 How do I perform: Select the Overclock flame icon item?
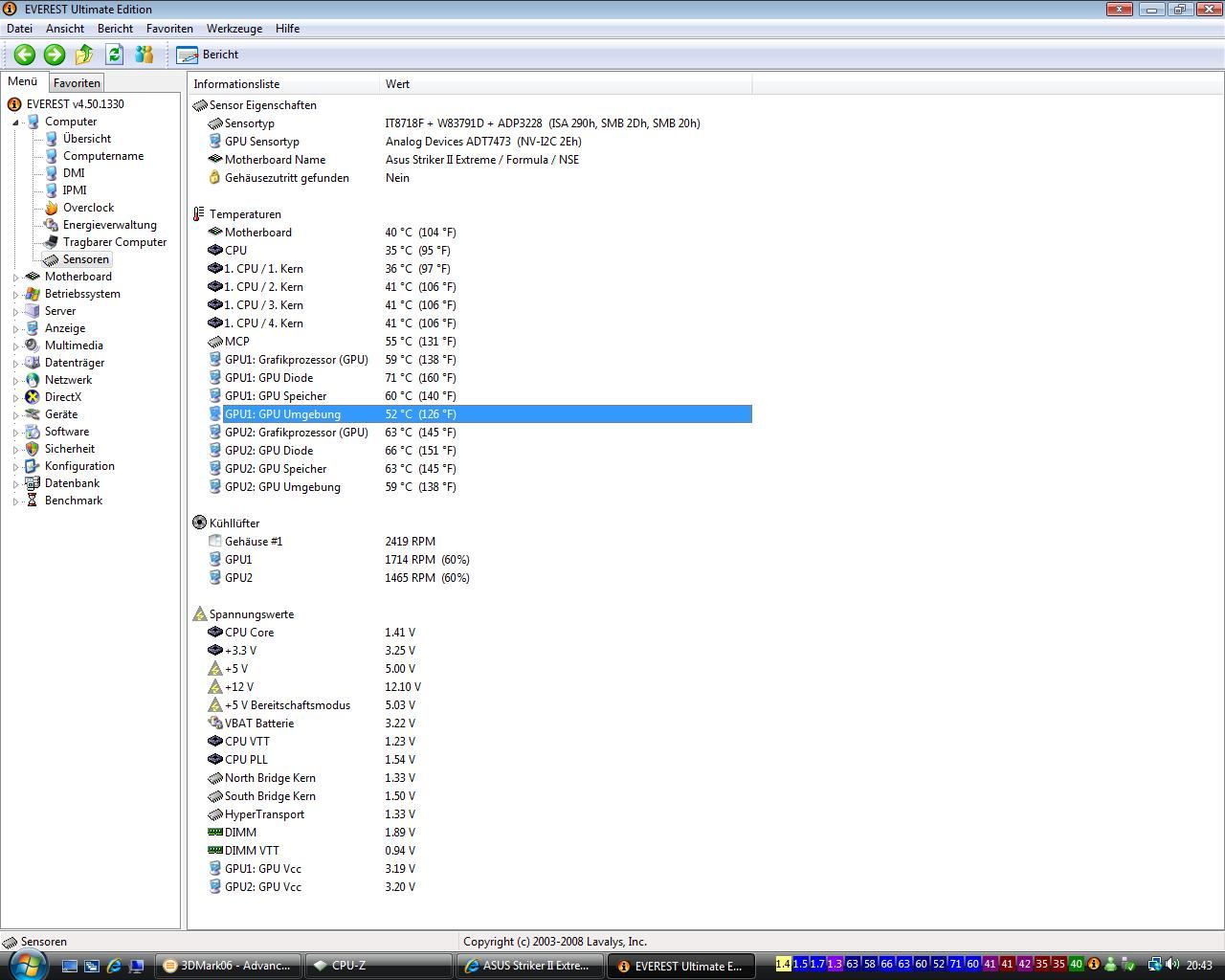click(x=52, y=208)
